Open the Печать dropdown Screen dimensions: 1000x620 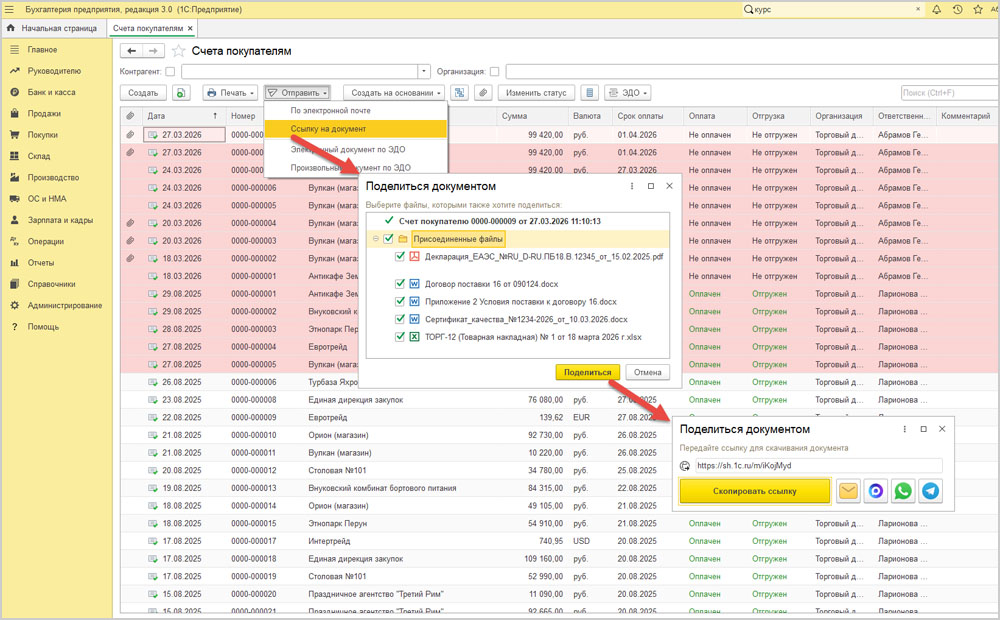(x=230, y=93)
